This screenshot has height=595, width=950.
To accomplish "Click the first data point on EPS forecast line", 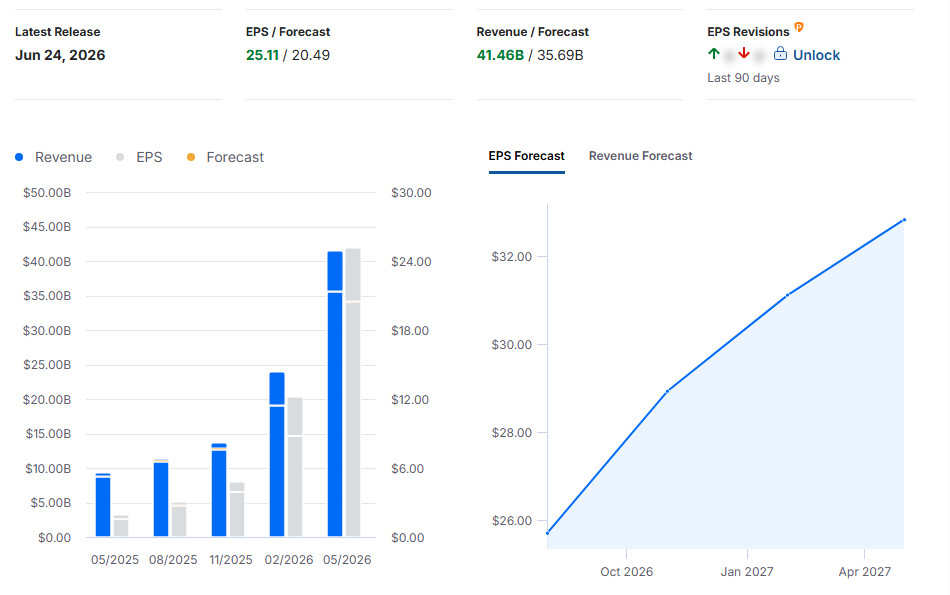I will (548, 533).
